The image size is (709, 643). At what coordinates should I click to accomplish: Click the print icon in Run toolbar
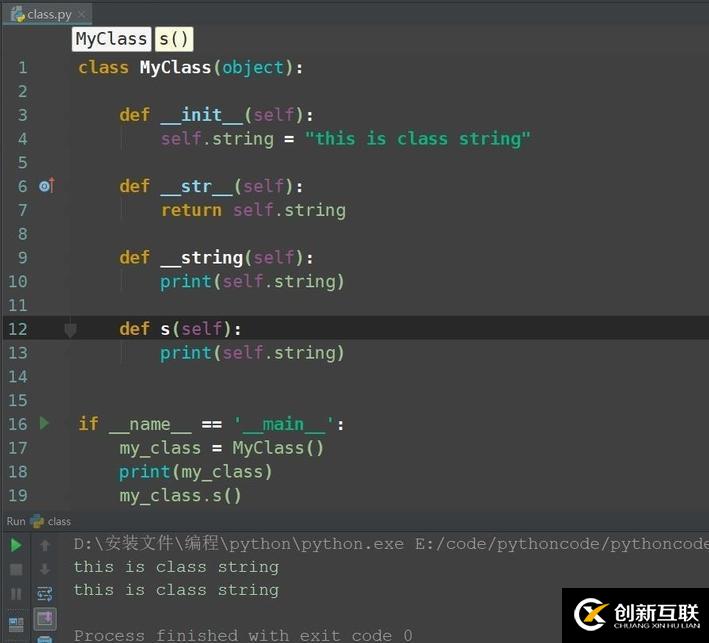tap(45, 639)
